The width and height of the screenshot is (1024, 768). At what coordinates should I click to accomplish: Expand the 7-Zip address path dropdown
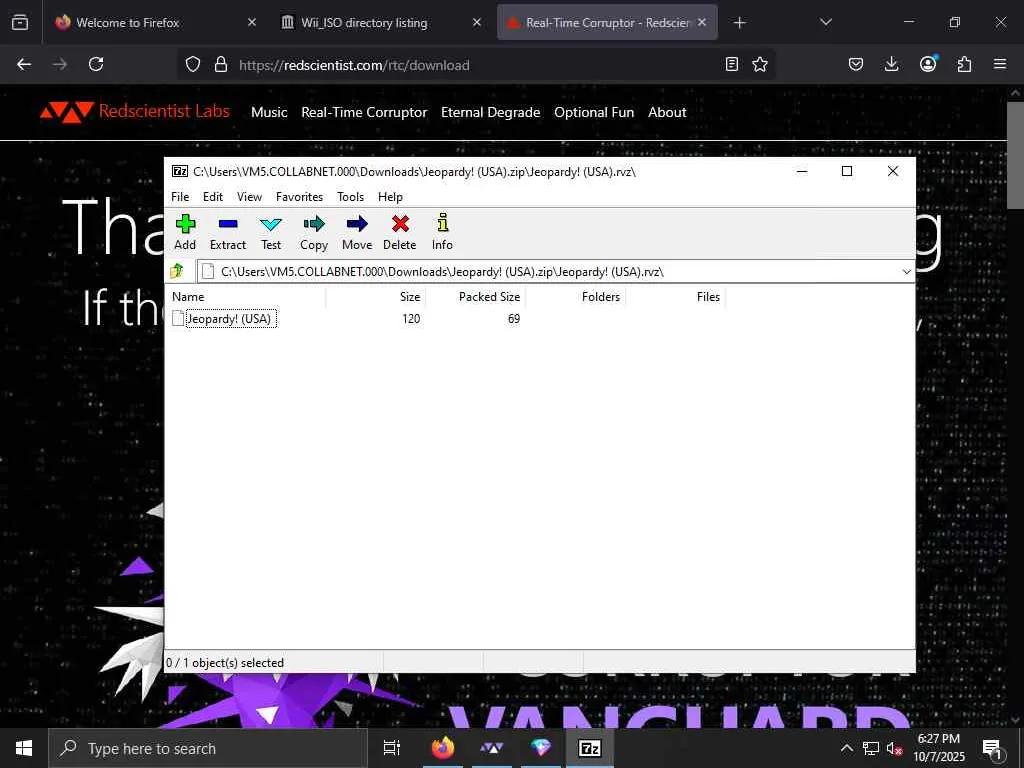[906, 272]
